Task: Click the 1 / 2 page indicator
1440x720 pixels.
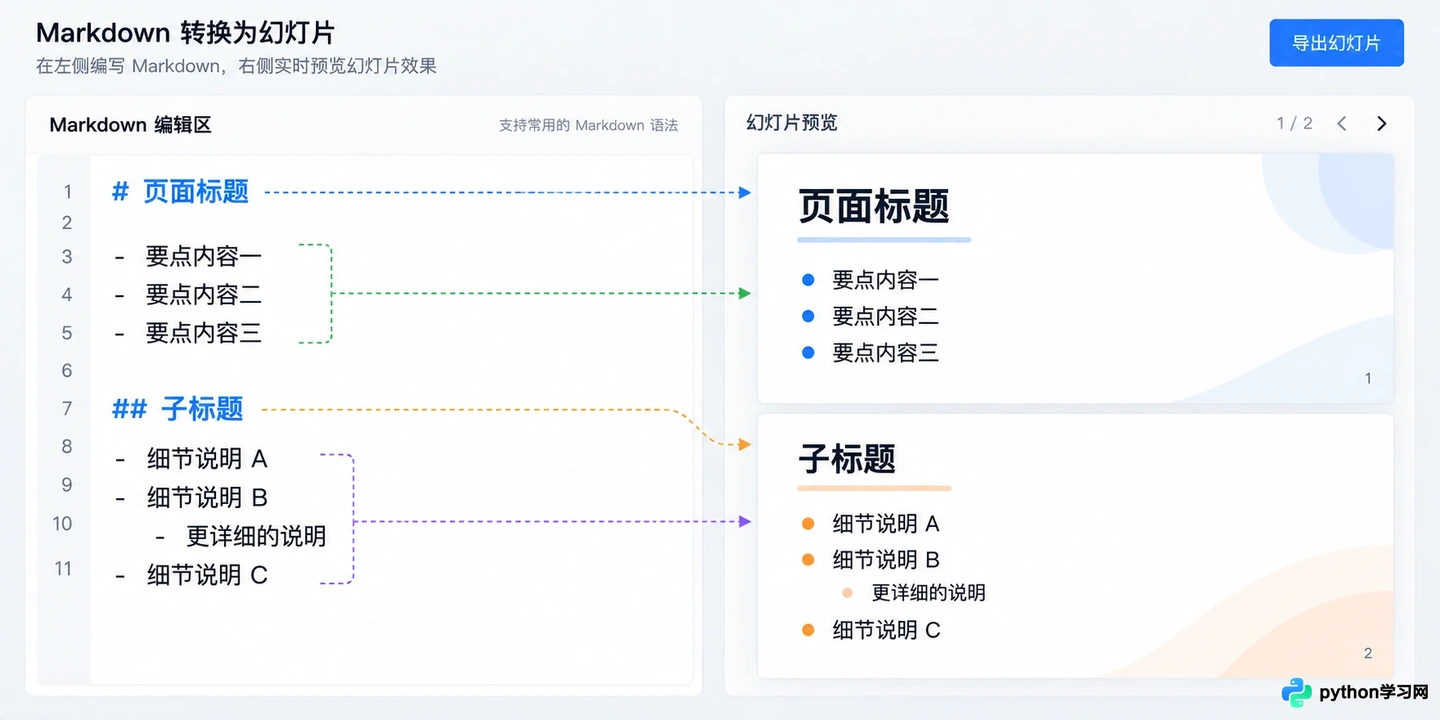Action: [x=1294, y=123]
